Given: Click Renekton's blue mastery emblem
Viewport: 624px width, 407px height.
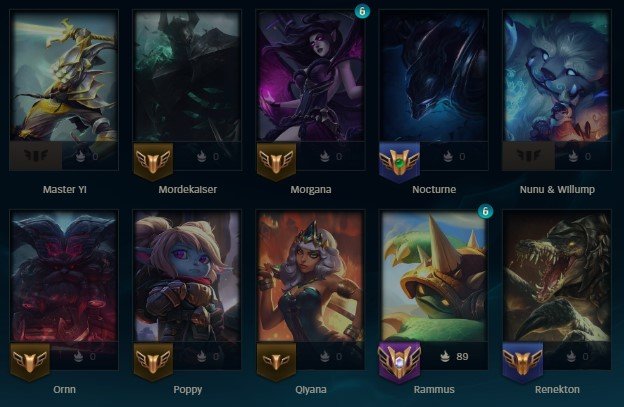Looking at the screenshot, I should pyautogui.click(x=523, y=363).
